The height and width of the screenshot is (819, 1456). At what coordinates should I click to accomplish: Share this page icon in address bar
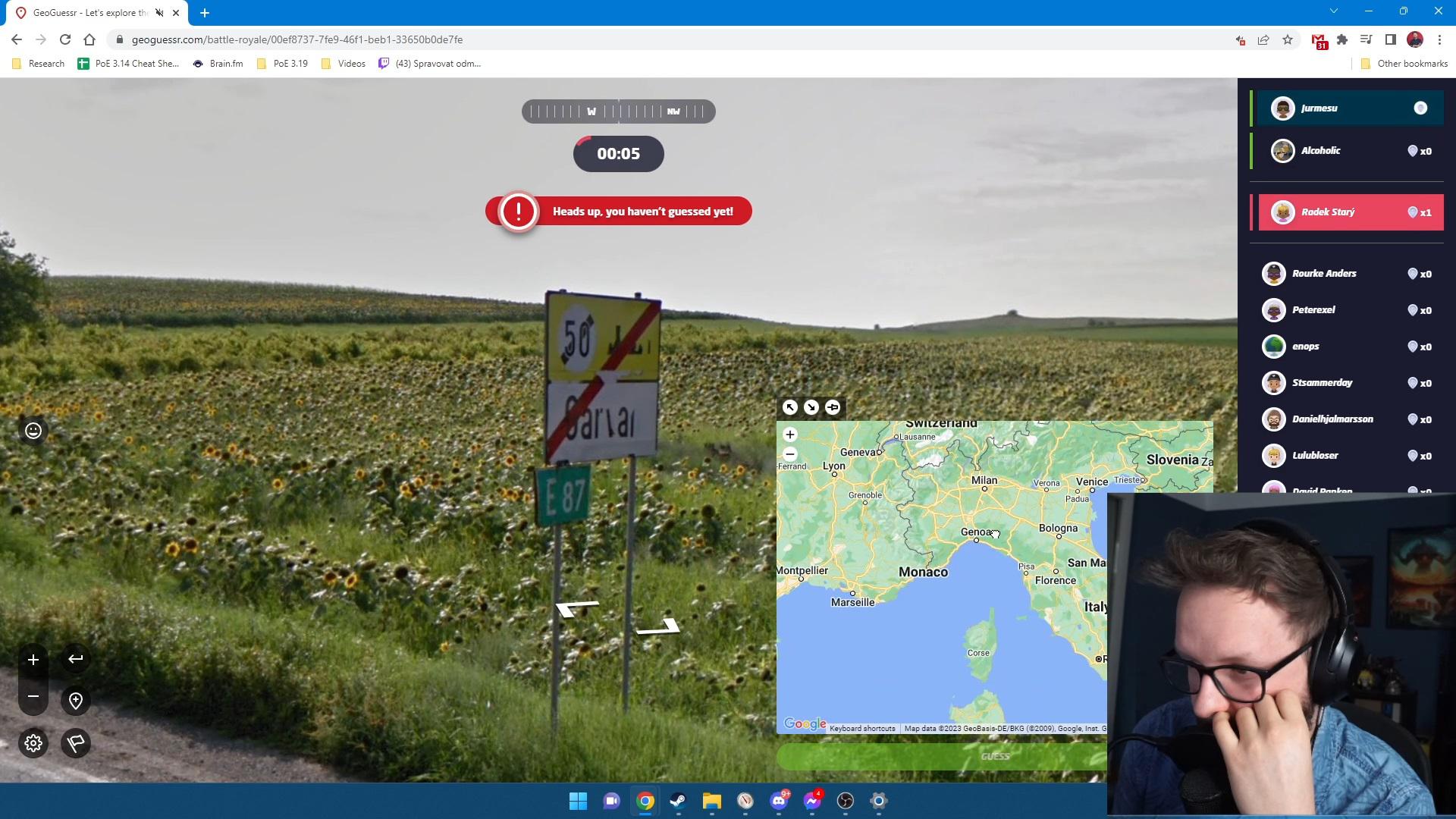tap(1263, 39)
